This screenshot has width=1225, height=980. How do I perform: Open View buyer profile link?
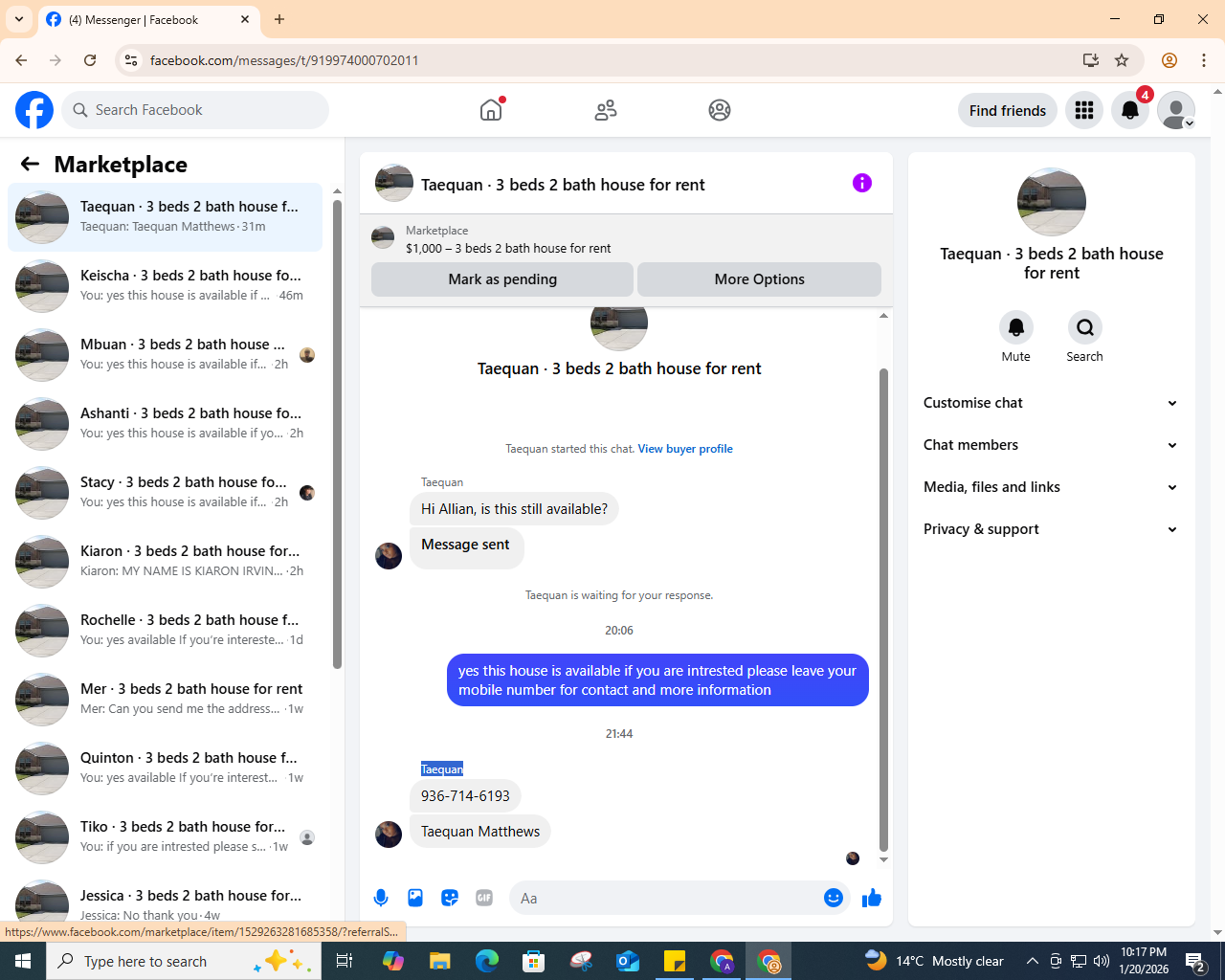[x=685, y=449]
